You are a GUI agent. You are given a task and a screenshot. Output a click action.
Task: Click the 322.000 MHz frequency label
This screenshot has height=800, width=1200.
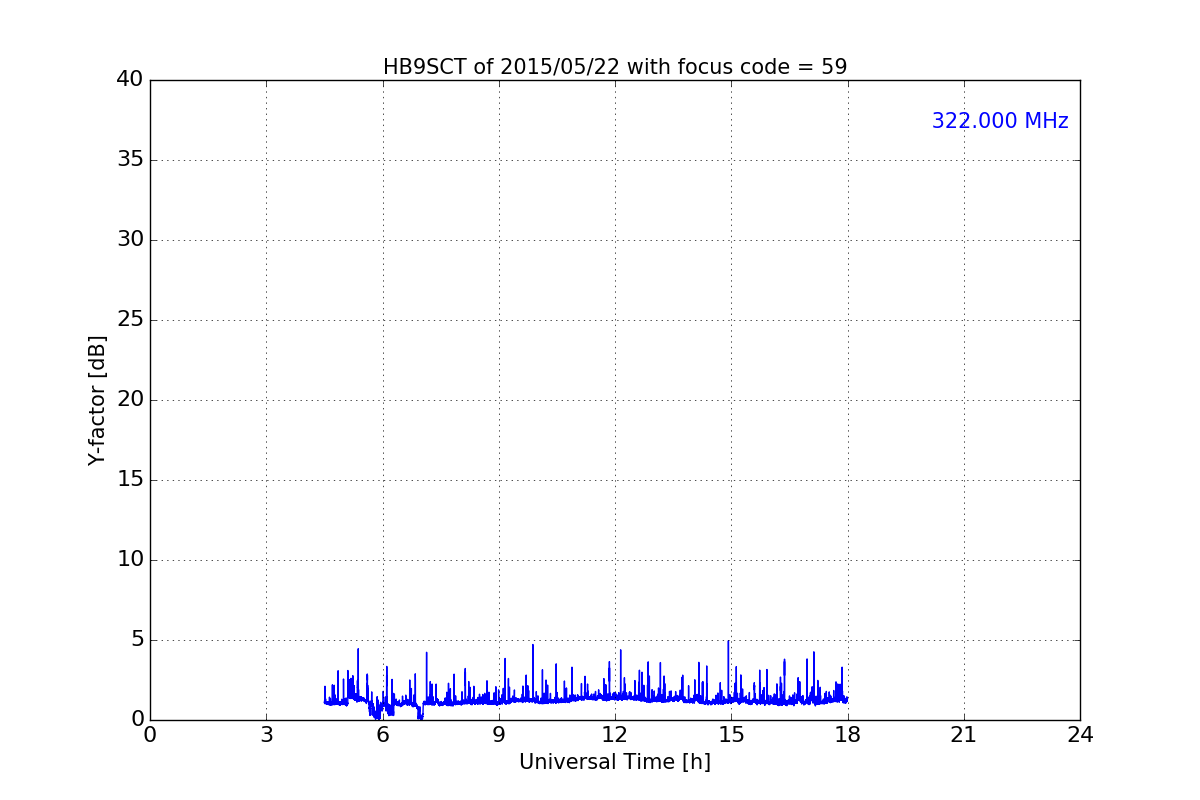pos(1000,121)
